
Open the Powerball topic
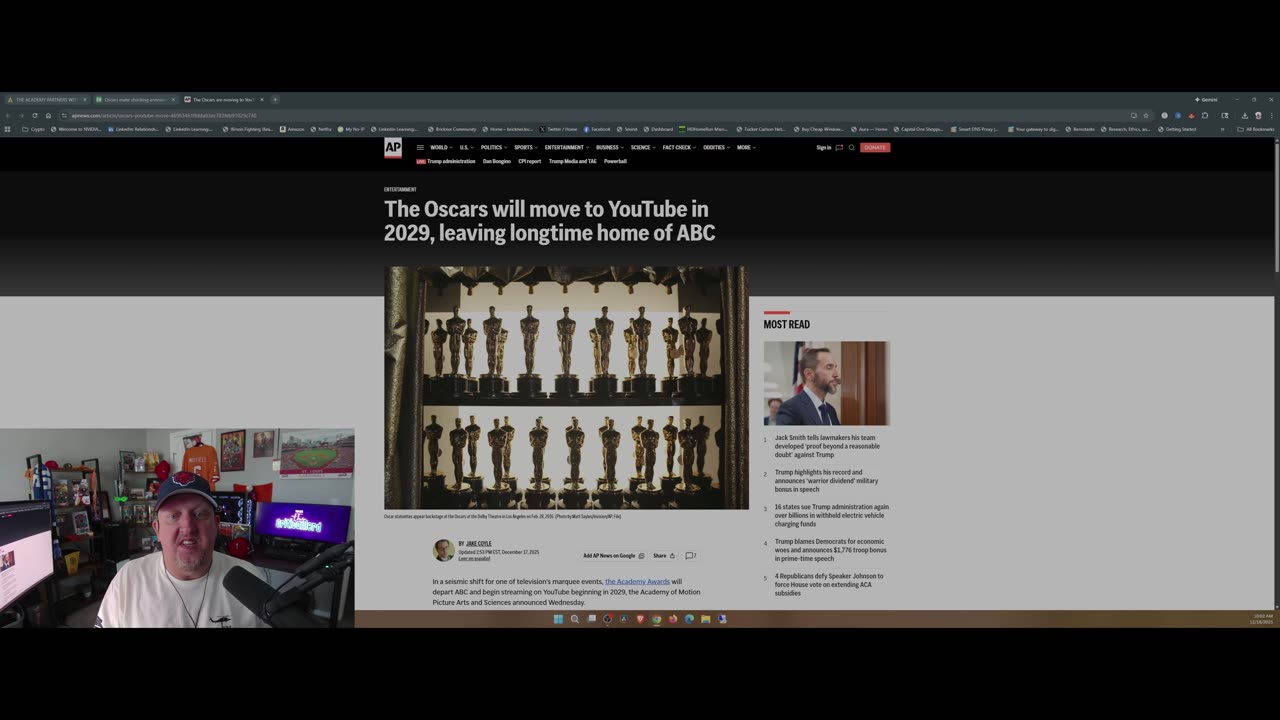615,162
